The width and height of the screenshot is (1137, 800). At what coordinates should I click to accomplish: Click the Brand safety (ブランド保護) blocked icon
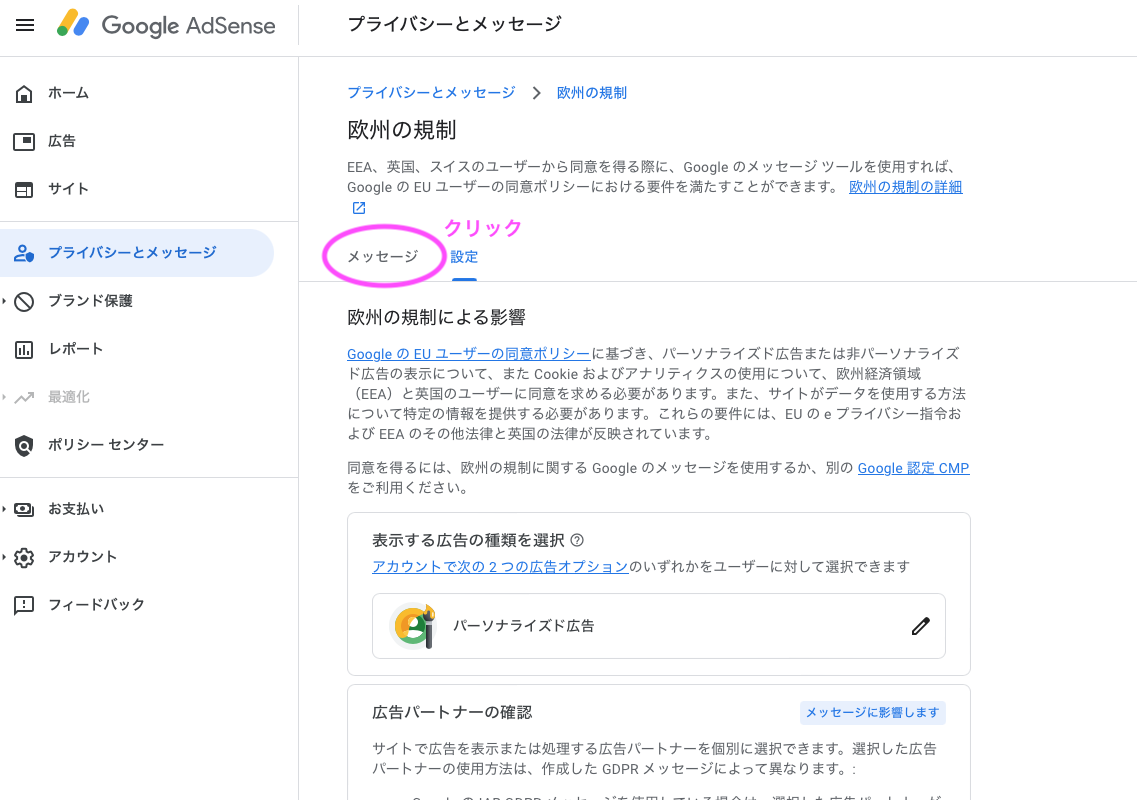(x=24, y=301)
